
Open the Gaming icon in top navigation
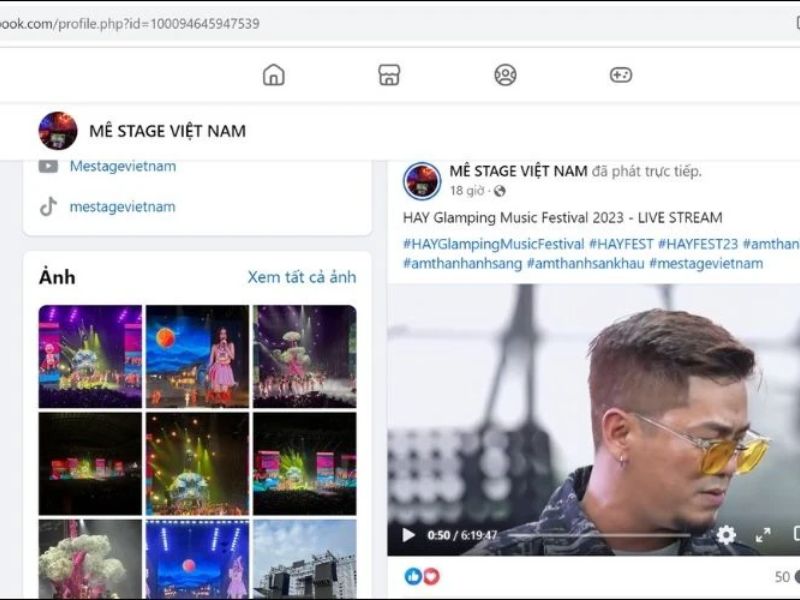[622, 73]
